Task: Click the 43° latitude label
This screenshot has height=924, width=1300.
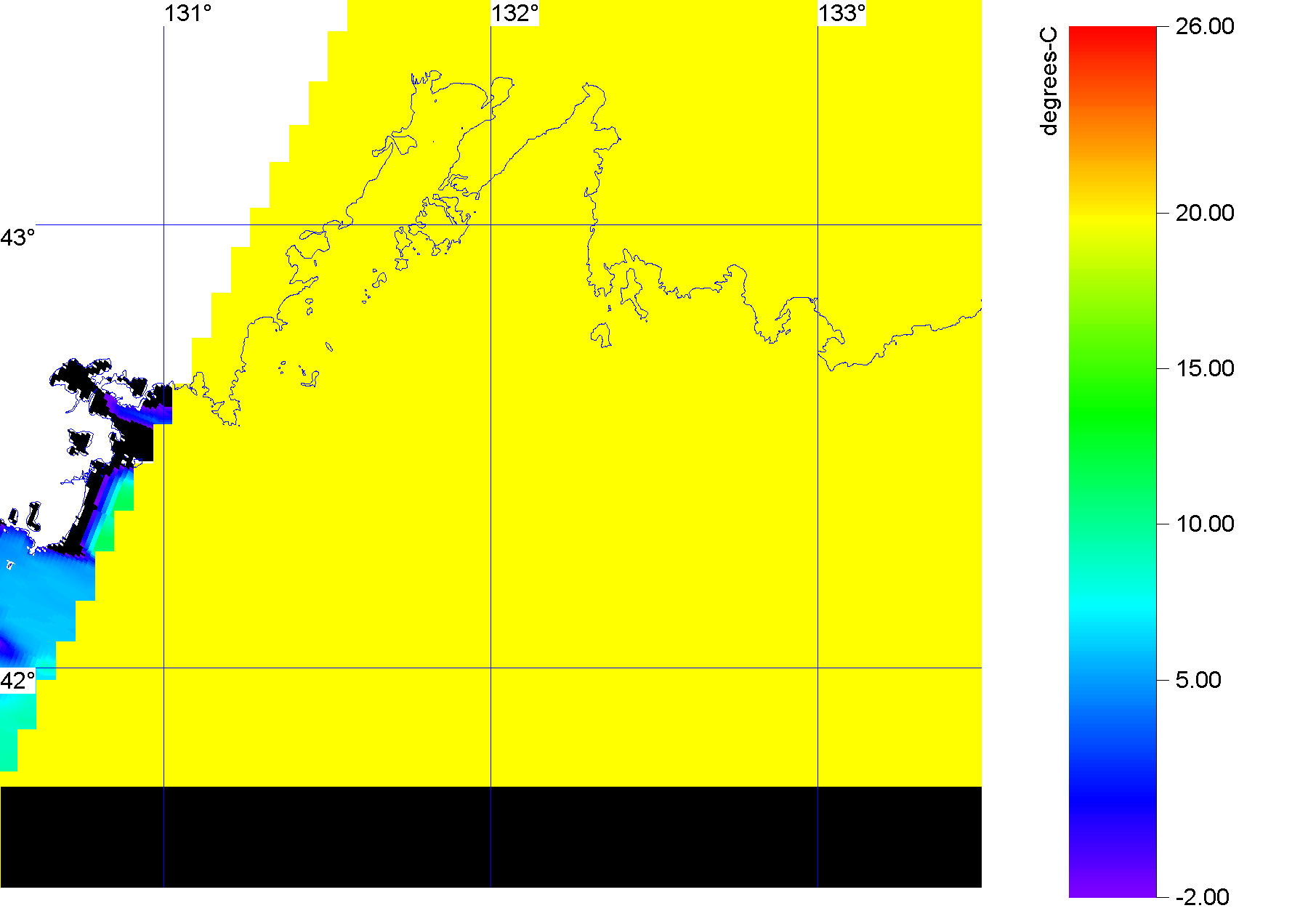Action: [17, 238]
